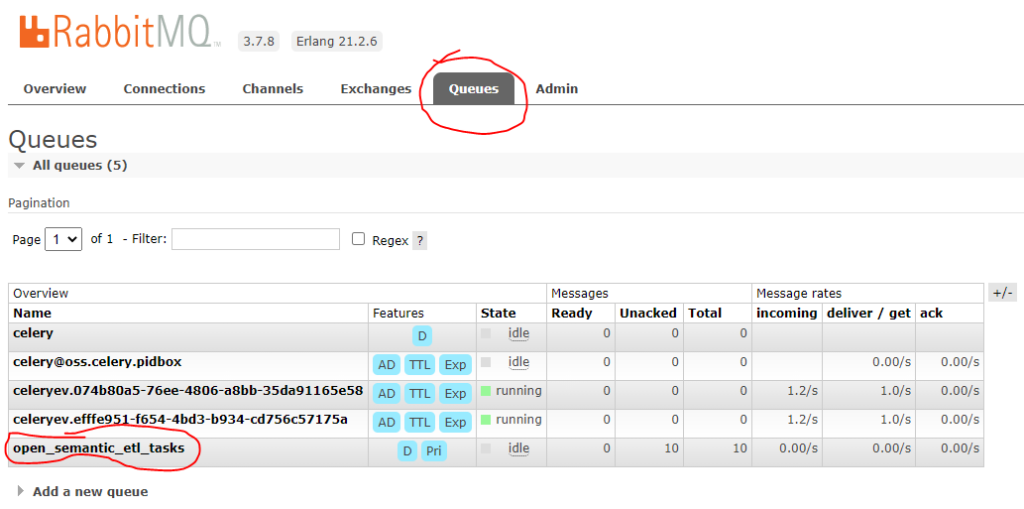Open the Exchanges tab
Image resolution: width=1024 pixels, height=509 pixels.
pyautogui.click(x=375, y=89)
